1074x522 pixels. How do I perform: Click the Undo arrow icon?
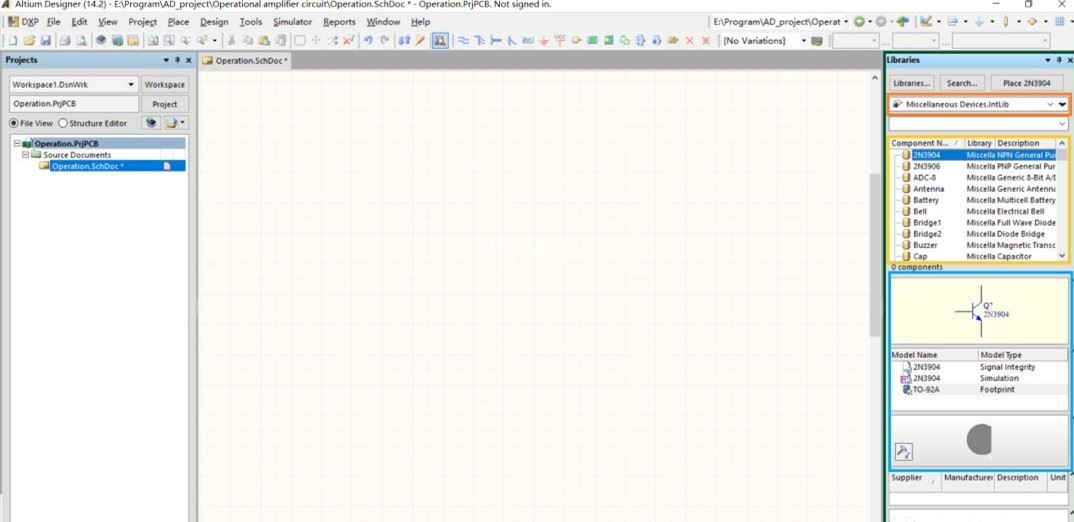pos(369,41)
